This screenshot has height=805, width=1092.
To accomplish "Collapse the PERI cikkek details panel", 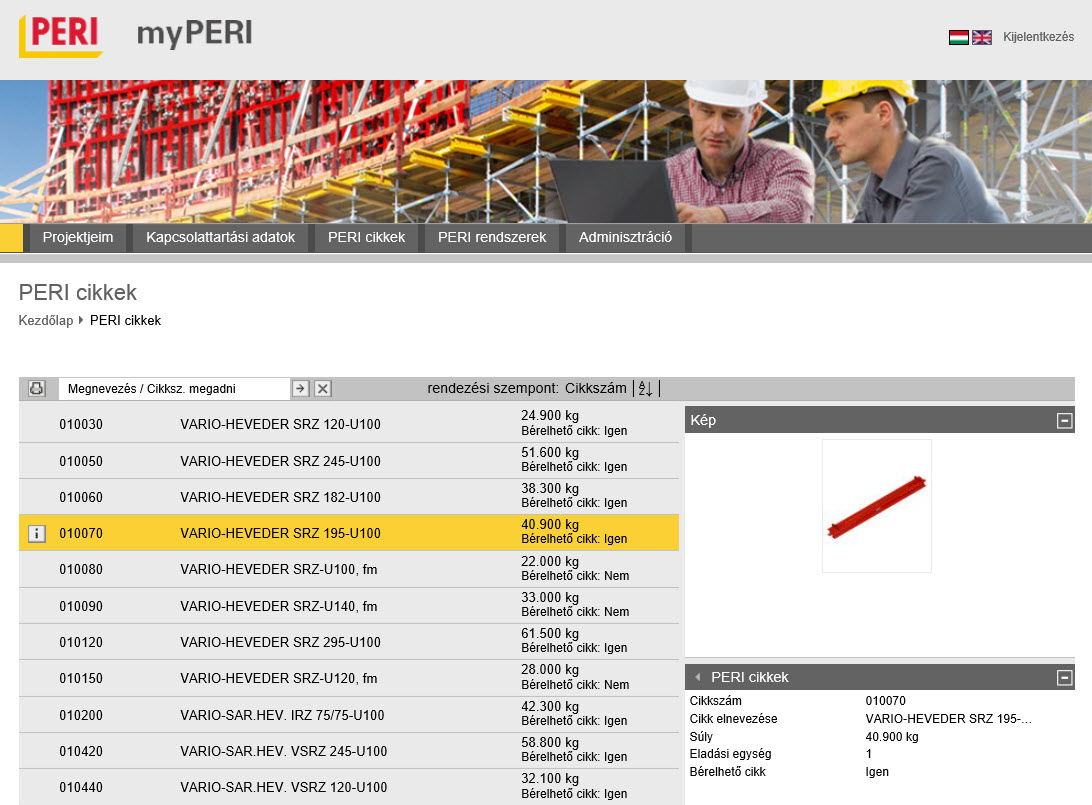I will click(x=1064, y=678).
